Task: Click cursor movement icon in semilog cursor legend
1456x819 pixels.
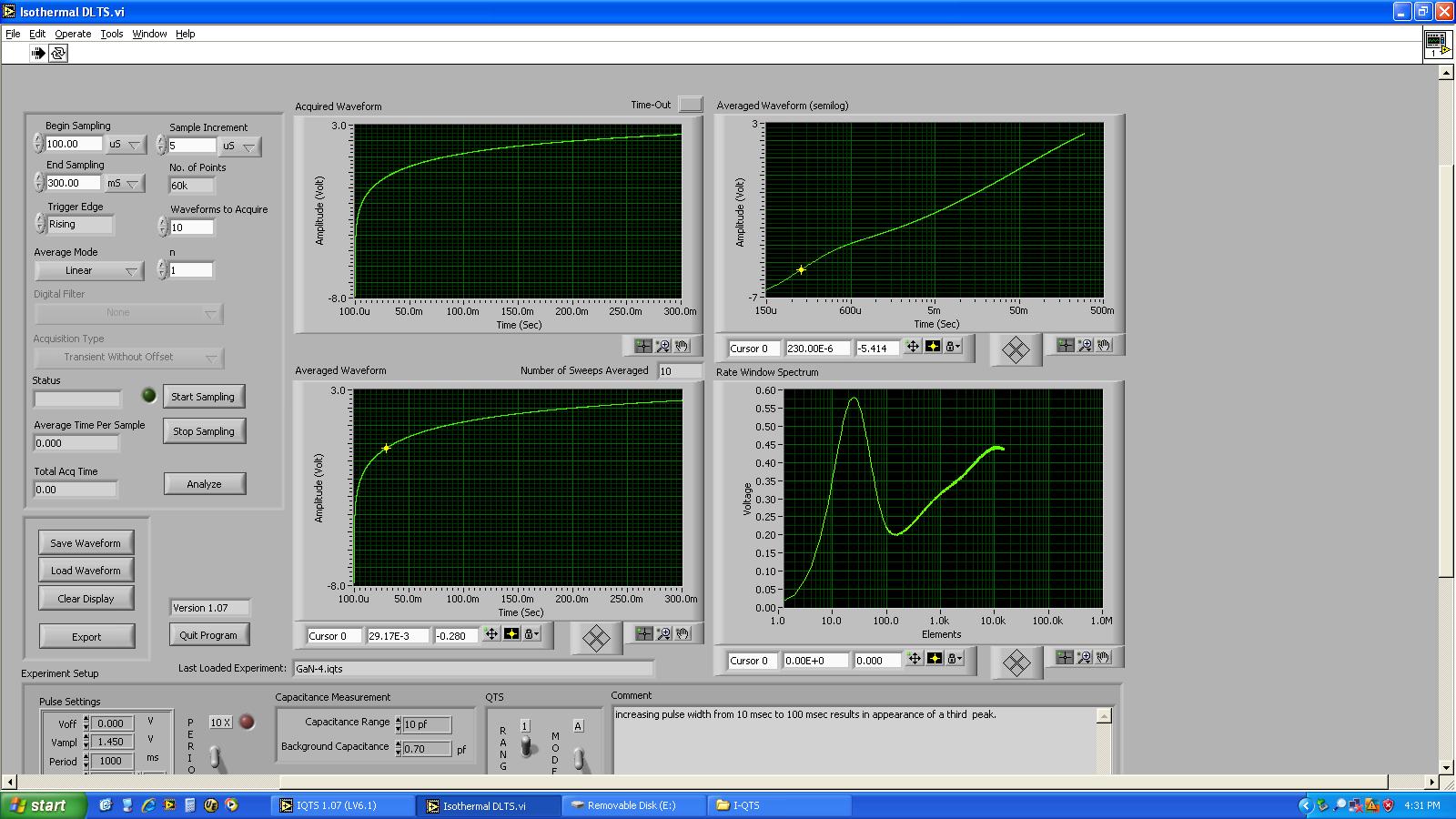Action: pos(913,347)
